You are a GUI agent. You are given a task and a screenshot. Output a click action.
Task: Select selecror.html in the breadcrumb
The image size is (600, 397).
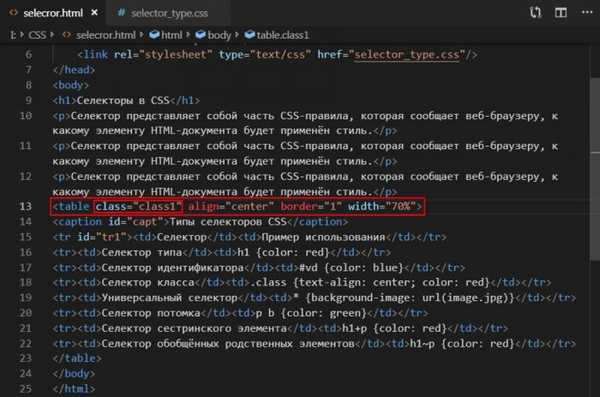coord(106,35)
